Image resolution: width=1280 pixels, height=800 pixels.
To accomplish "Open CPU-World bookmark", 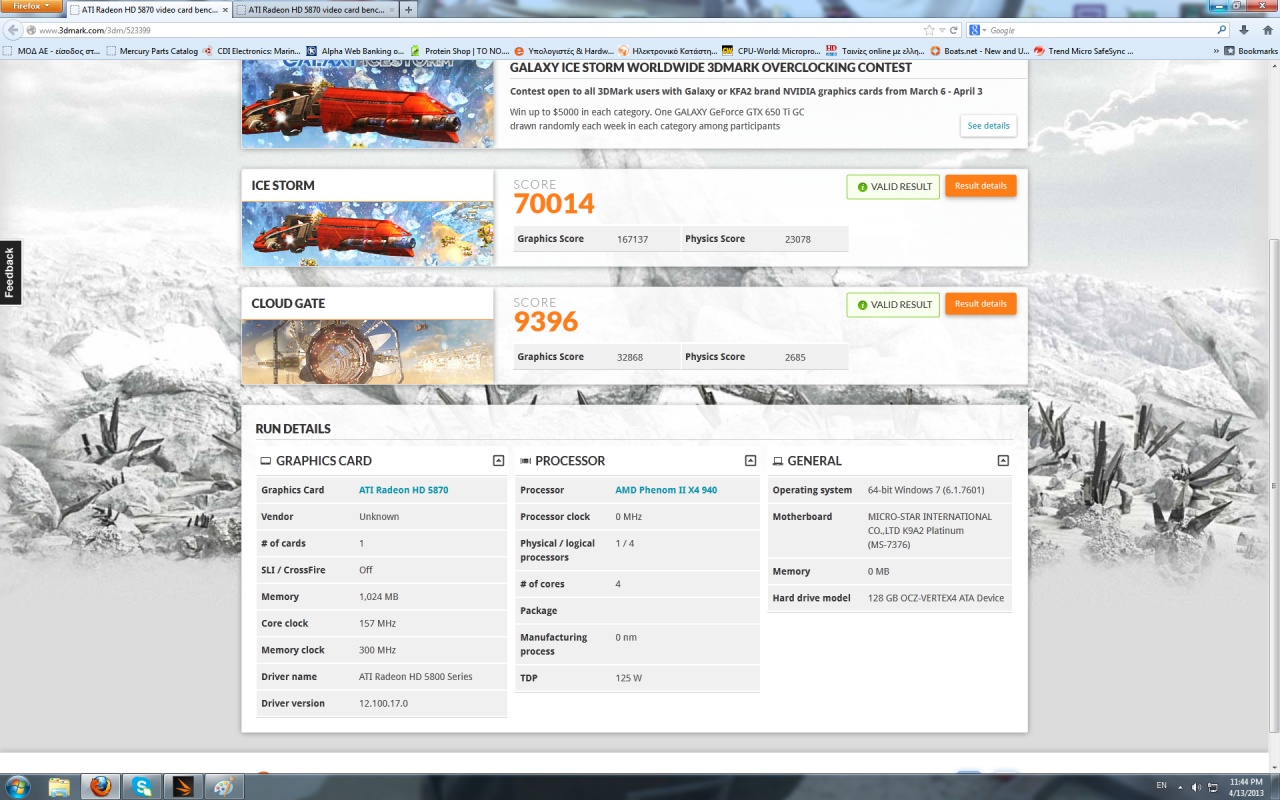I will (771, 51).
